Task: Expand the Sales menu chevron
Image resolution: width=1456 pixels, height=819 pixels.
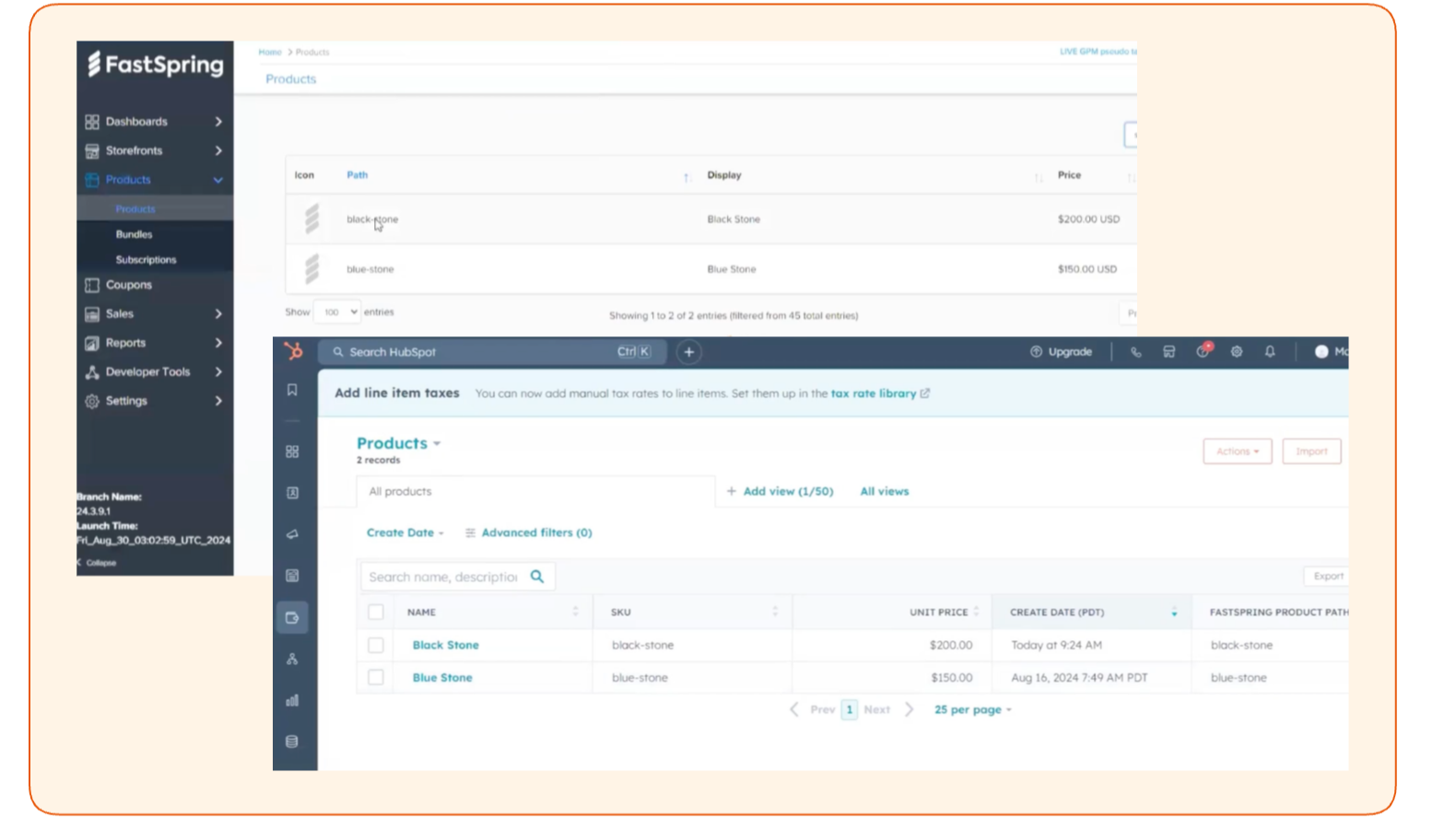Action: [x=218, y=314]
